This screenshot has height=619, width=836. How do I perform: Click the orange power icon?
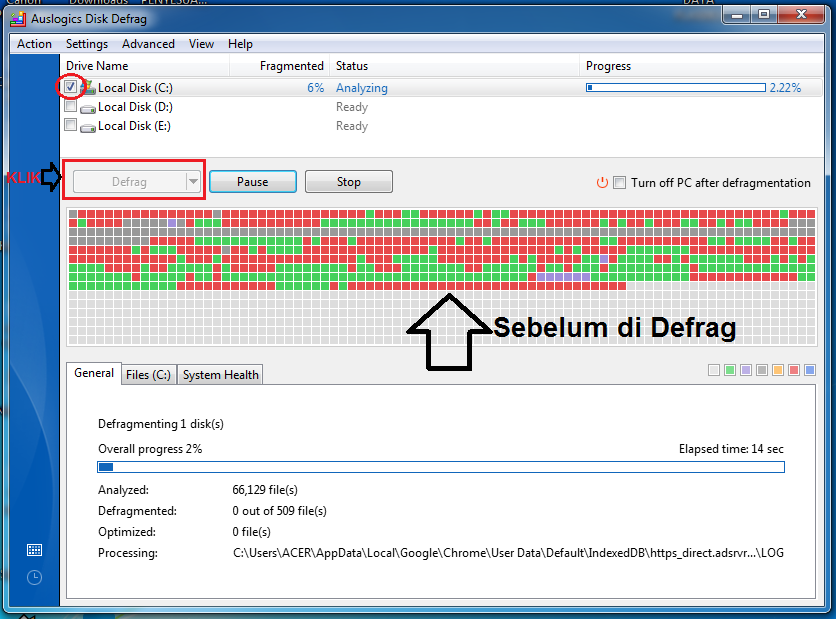[x=602, y=182]
